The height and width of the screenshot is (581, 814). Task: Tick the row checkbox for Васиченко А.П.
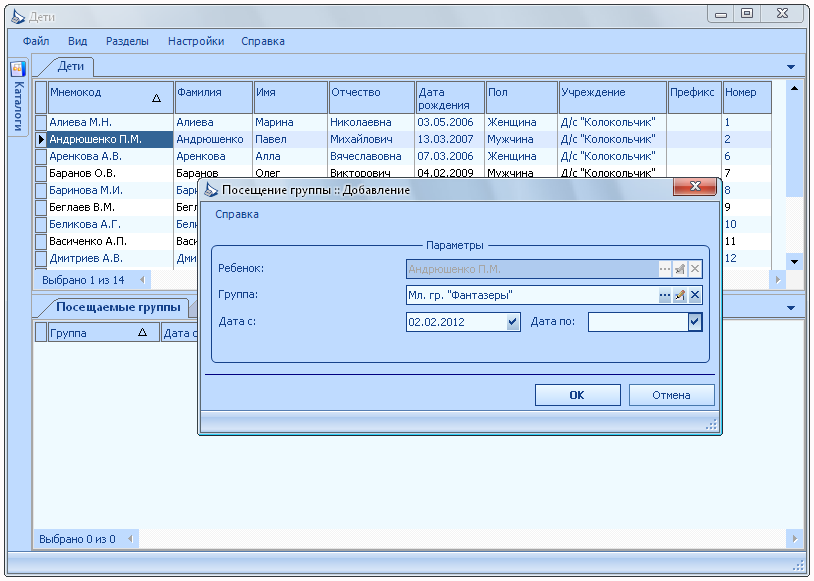pyautogui.click(x=41, y=241)
